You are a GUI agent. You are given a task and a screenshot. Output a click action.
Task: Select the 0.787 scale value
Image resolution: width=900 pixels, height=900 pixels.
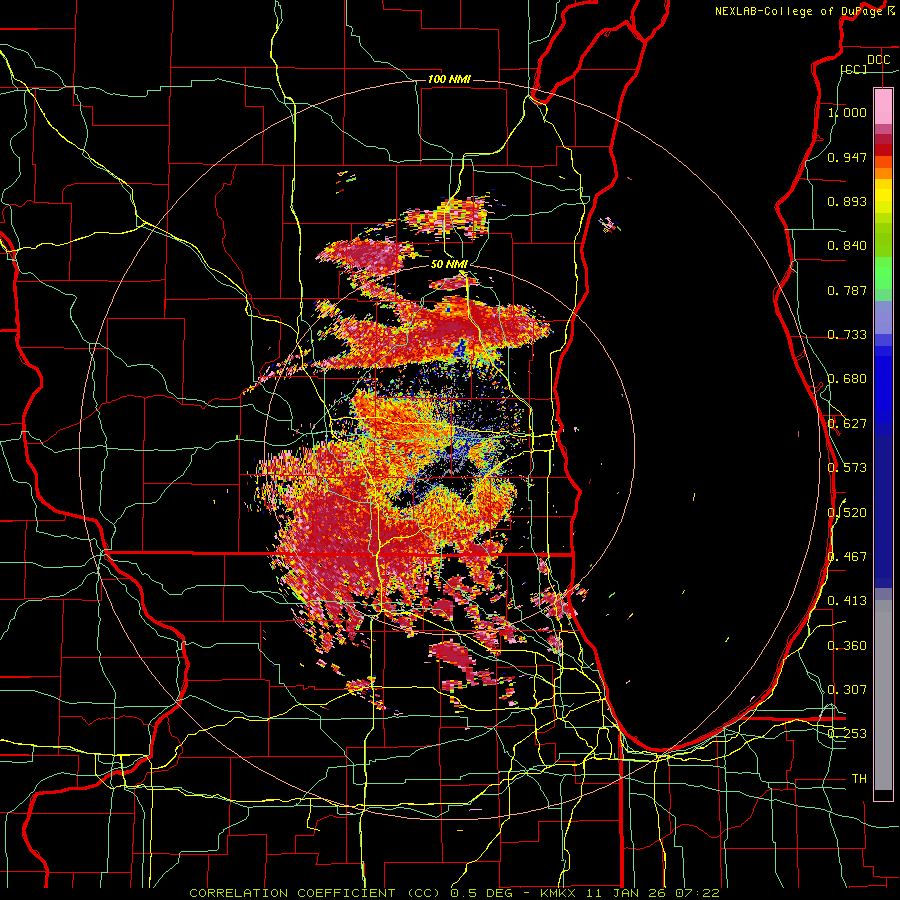point(847,290)
